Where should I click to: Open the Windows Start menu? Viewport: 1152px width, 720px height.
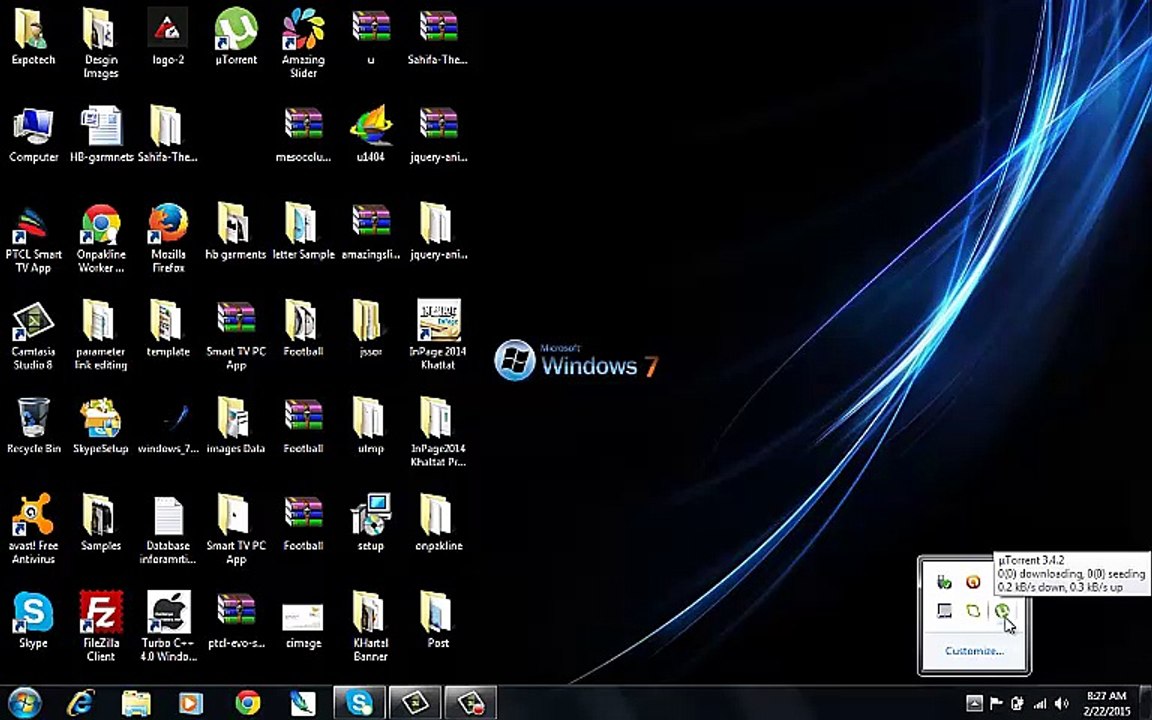click(23, 703)
